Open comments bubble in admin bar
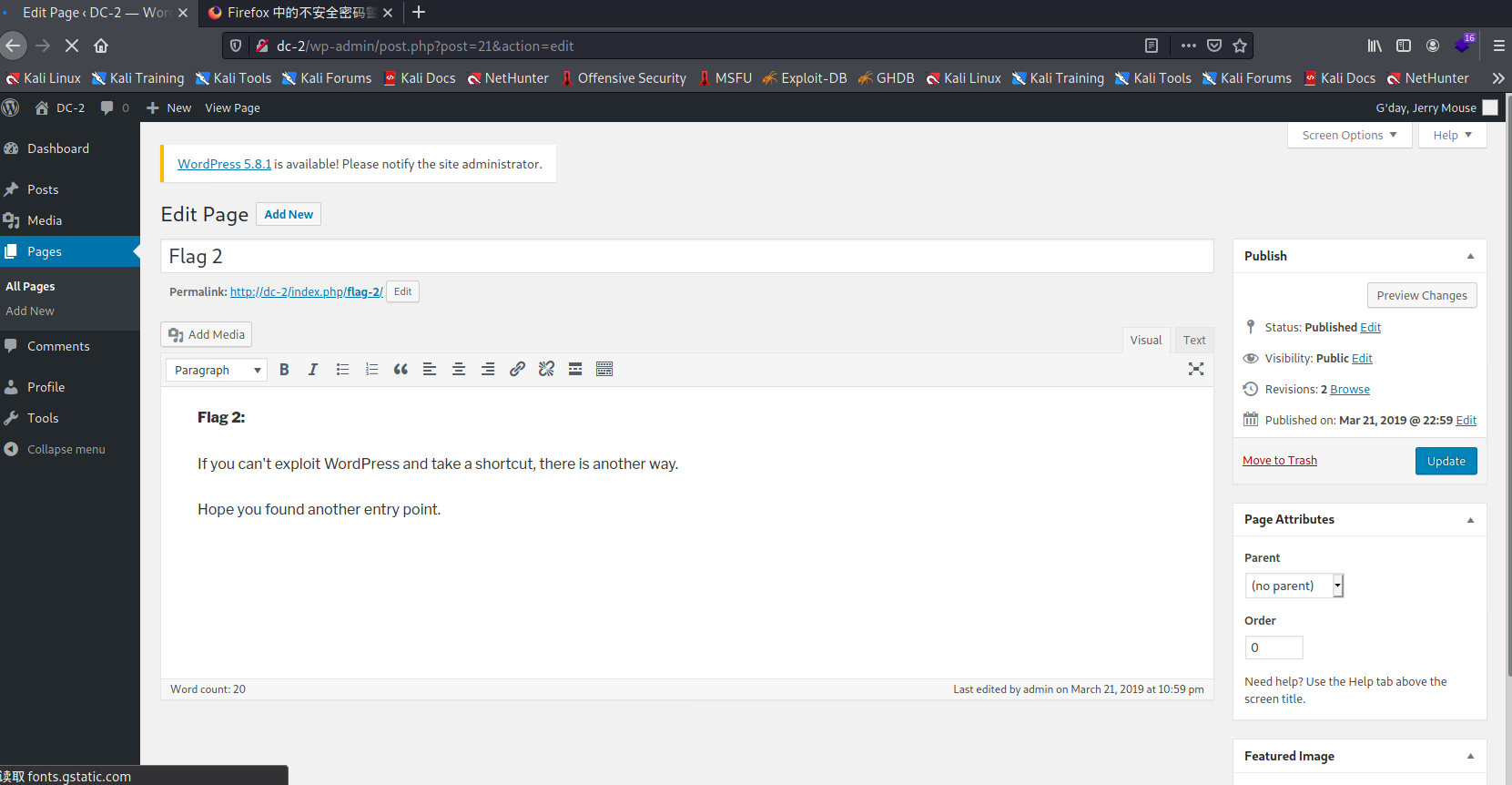1512x785 pixels. (115, 107)
